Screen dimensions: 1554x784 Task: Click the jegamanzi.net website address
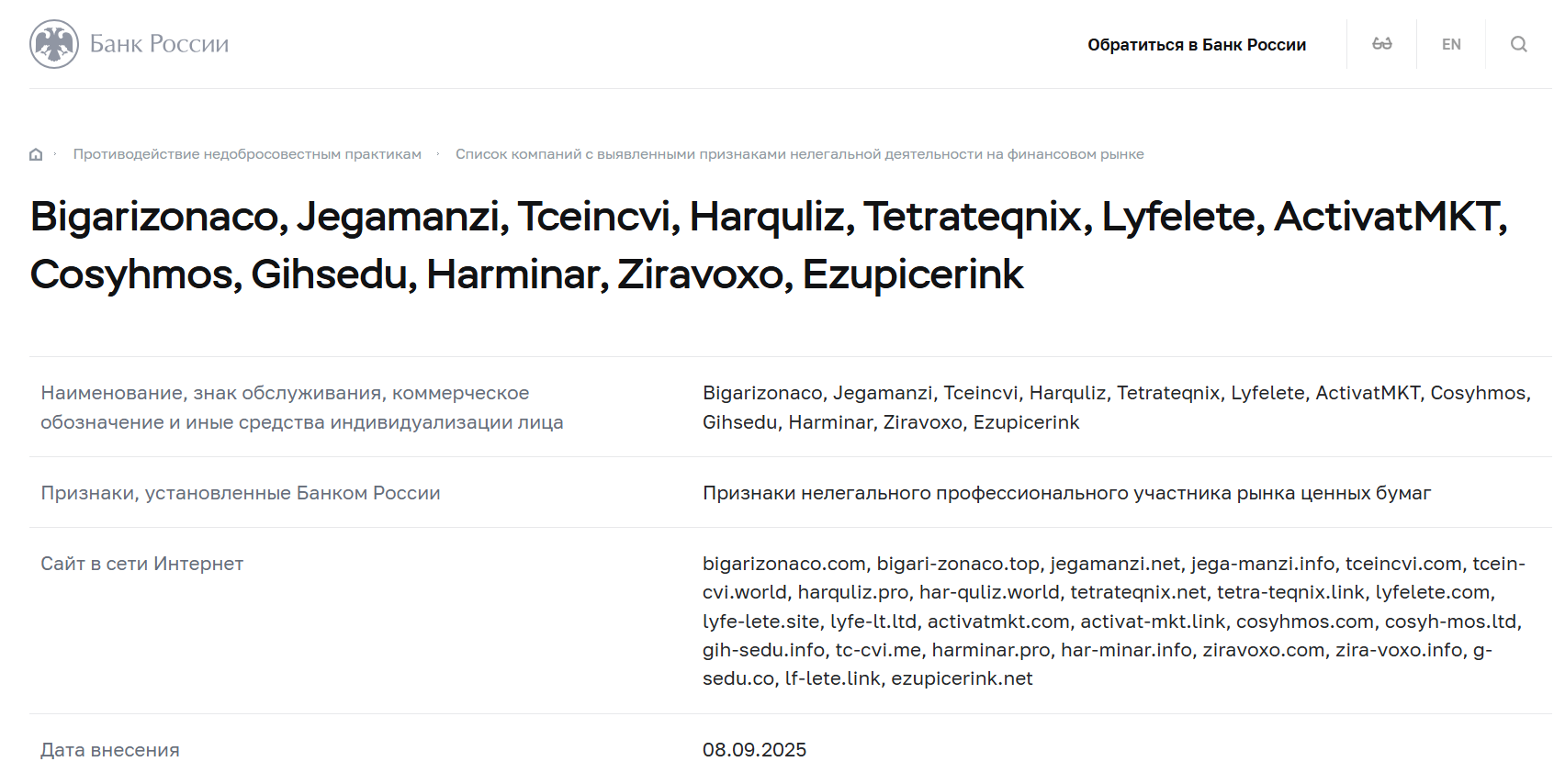coord(1113,563)
